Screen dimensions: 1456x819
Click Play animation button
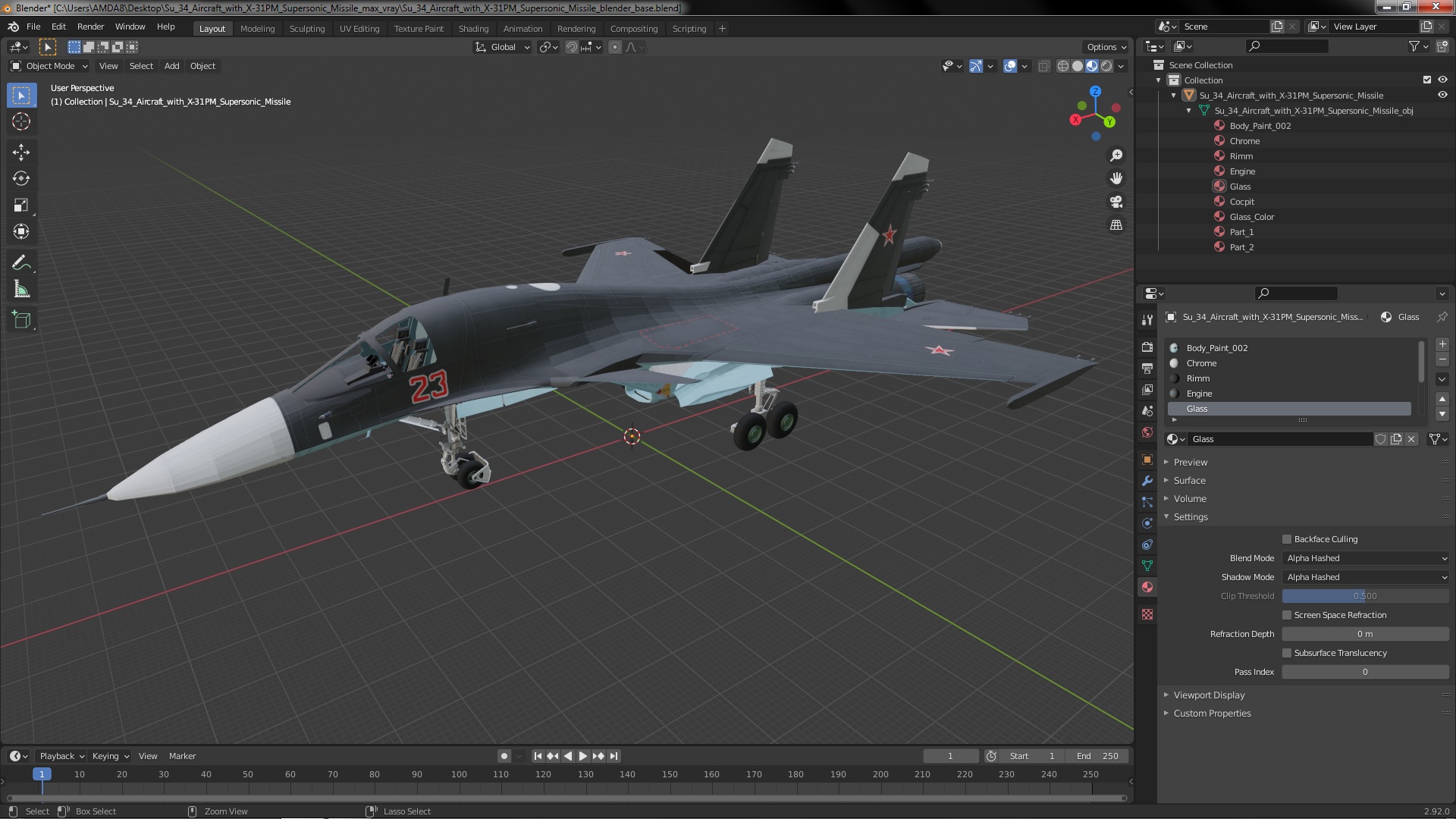pos(583,756)
